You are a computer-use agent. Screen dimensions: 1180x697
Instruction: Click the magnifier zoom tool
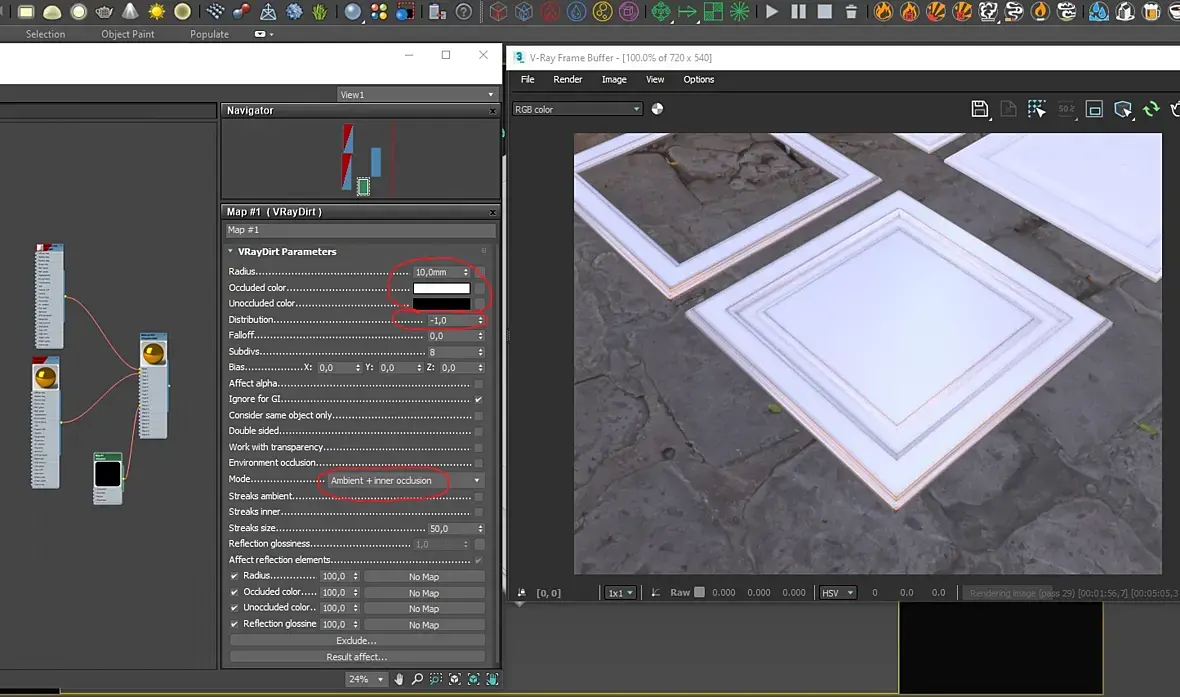pos(418,679)
